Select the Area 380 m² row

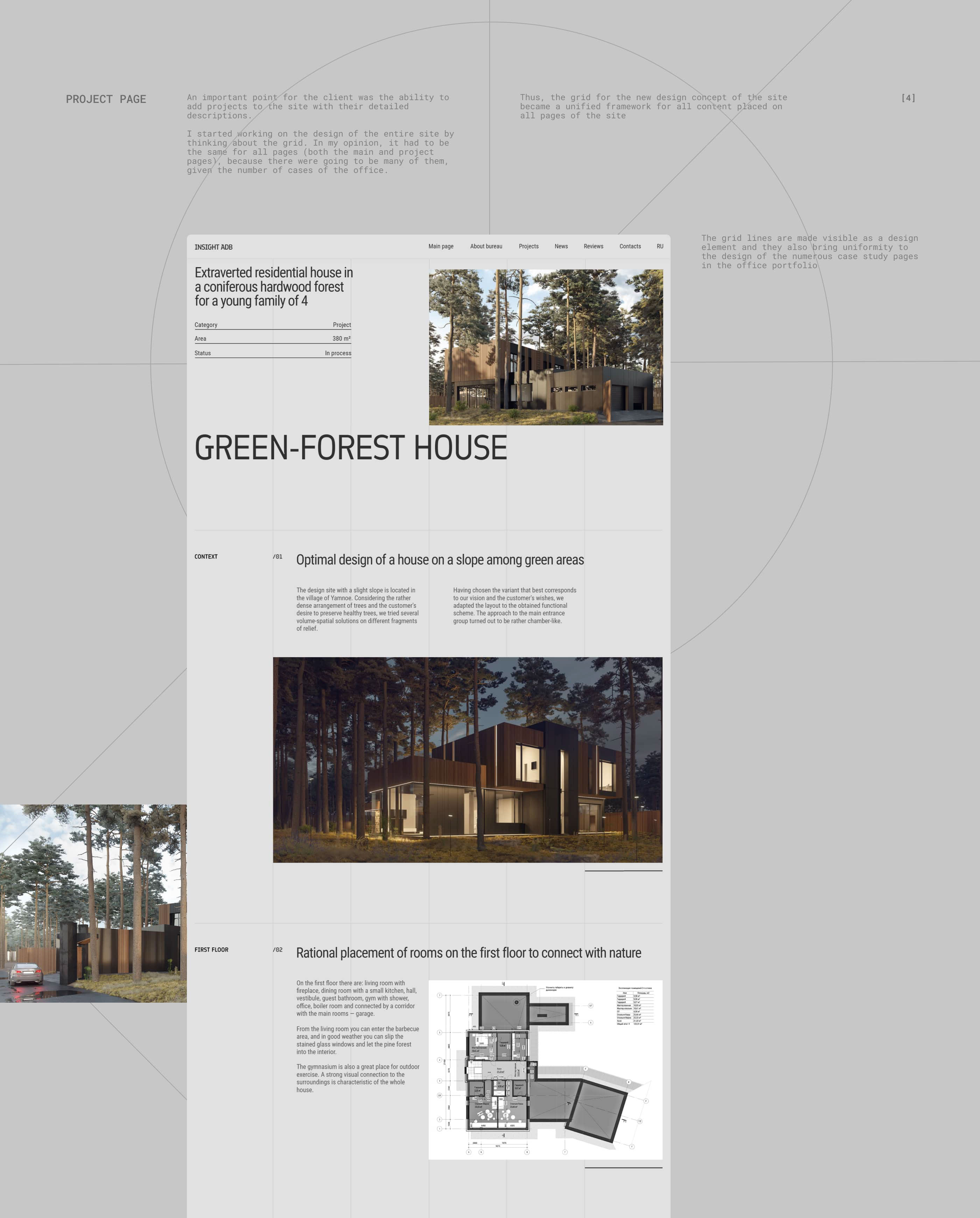tap(272, 339)
